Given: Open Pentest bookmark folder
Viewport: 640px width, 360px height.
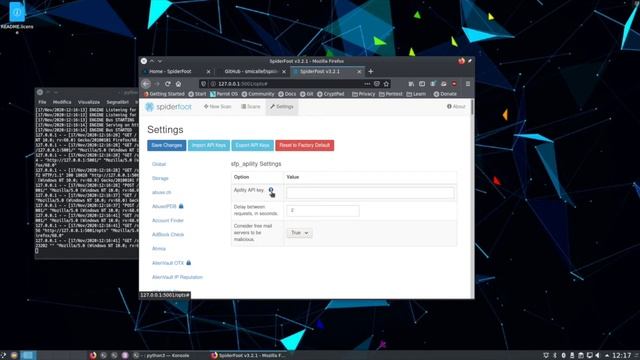Looking at the screenshot, I should click(x=391, y=94).
